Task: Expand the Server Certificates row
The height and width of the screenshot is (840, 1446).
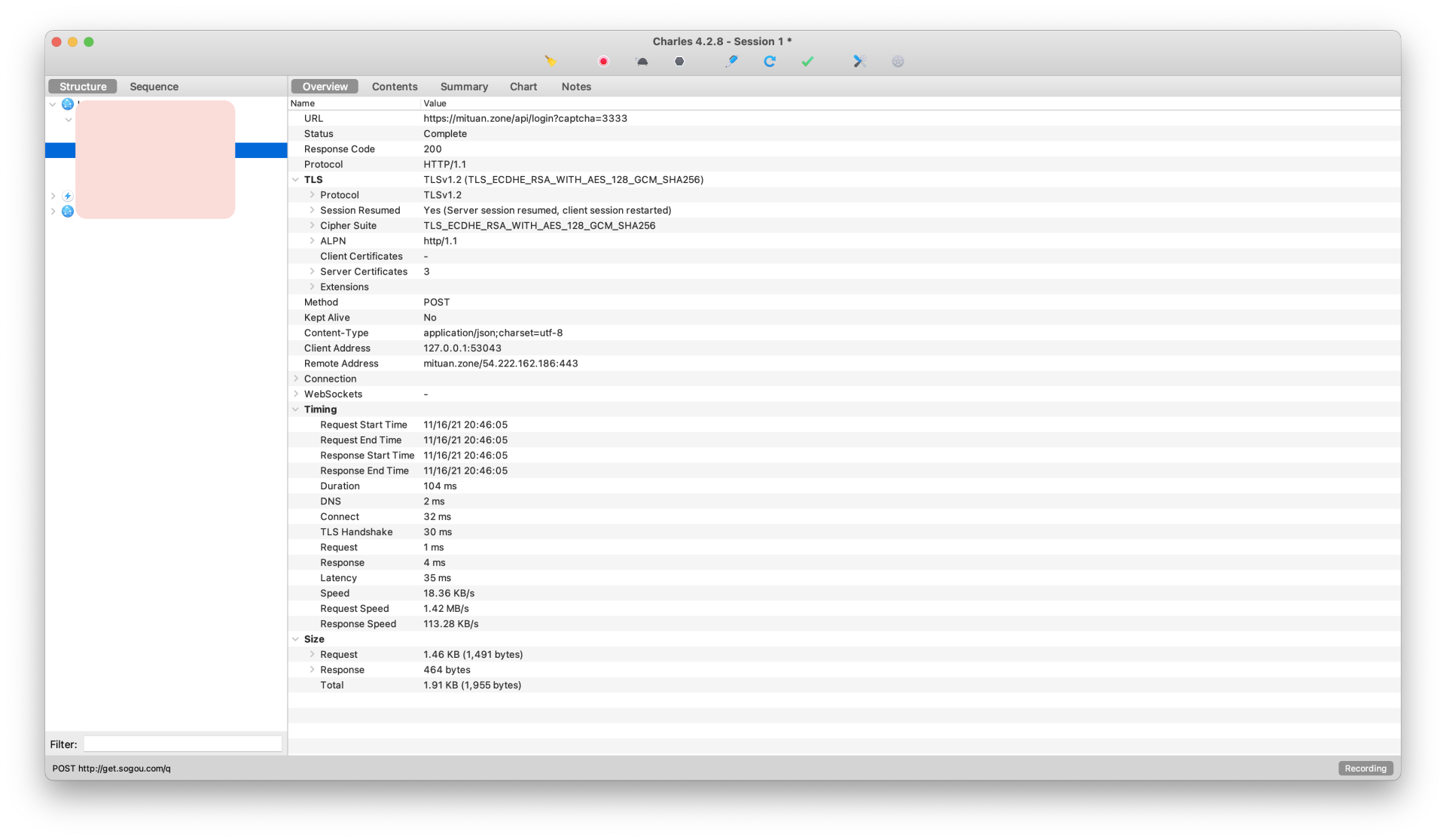Action: [x=312, y=272]
